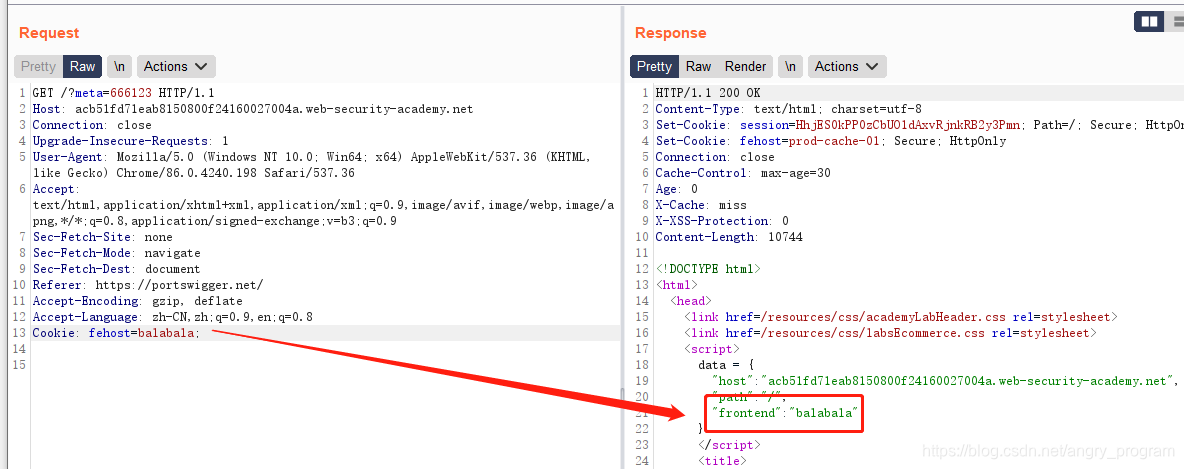Click the Sec-Fetch-Mode: navigate header

coord(116,253)
